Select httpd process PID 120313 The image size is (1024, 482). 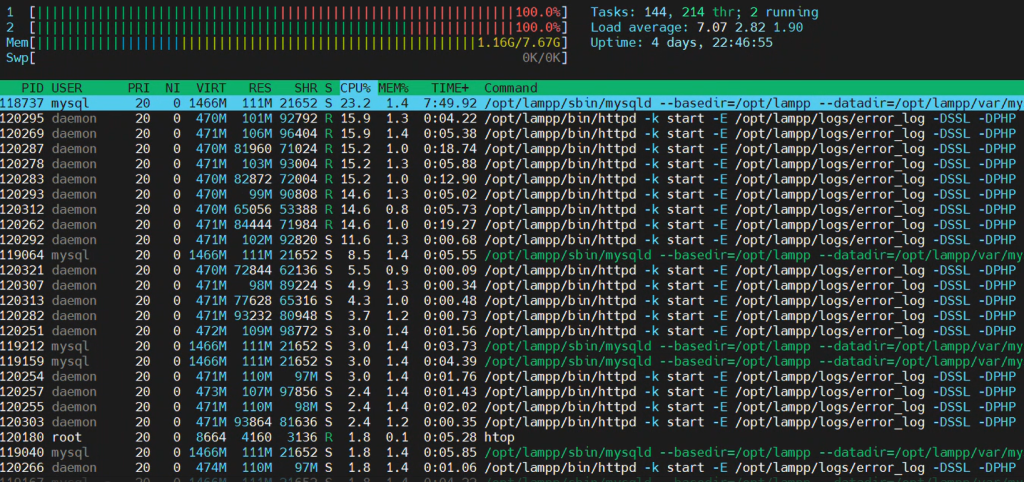pyautogui.click(x=512, y=300)
